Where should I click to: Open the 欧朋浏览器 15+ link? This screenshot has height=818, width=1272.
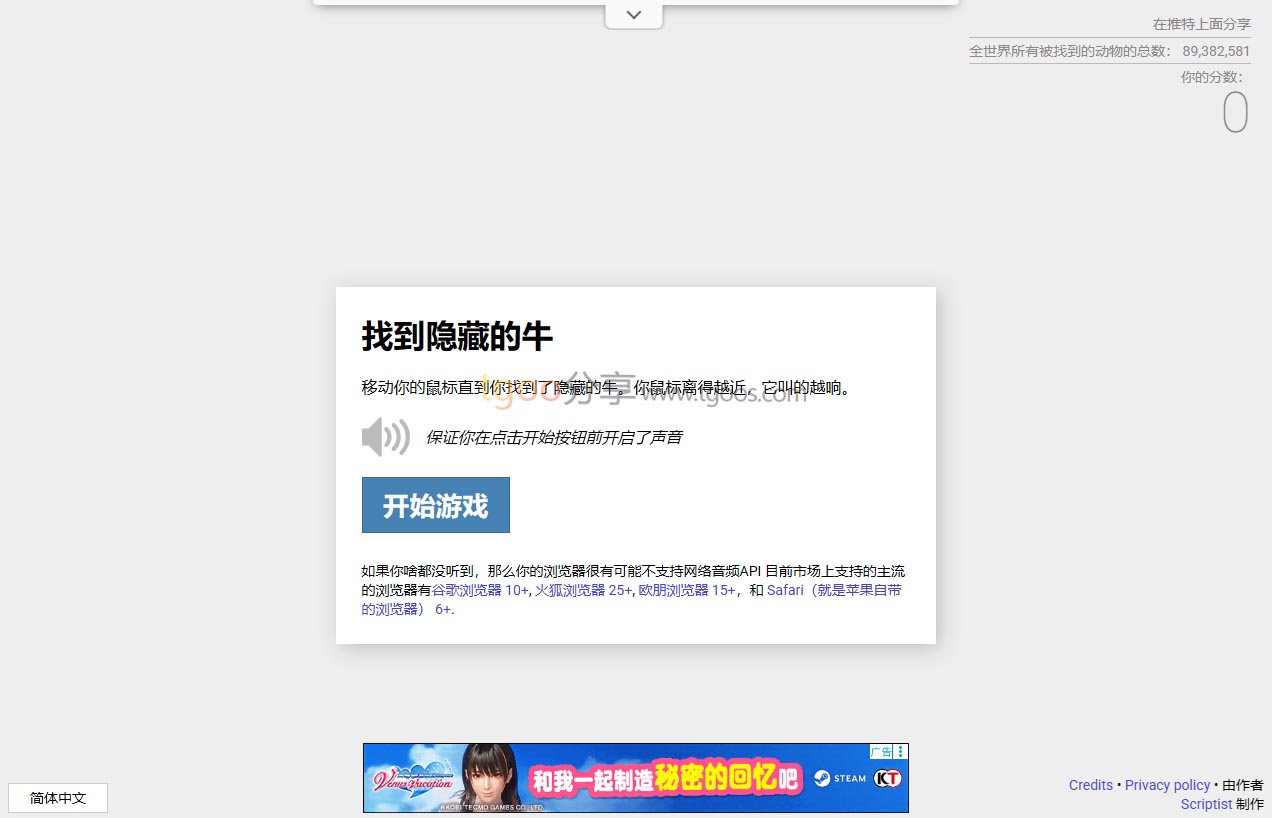686,590
